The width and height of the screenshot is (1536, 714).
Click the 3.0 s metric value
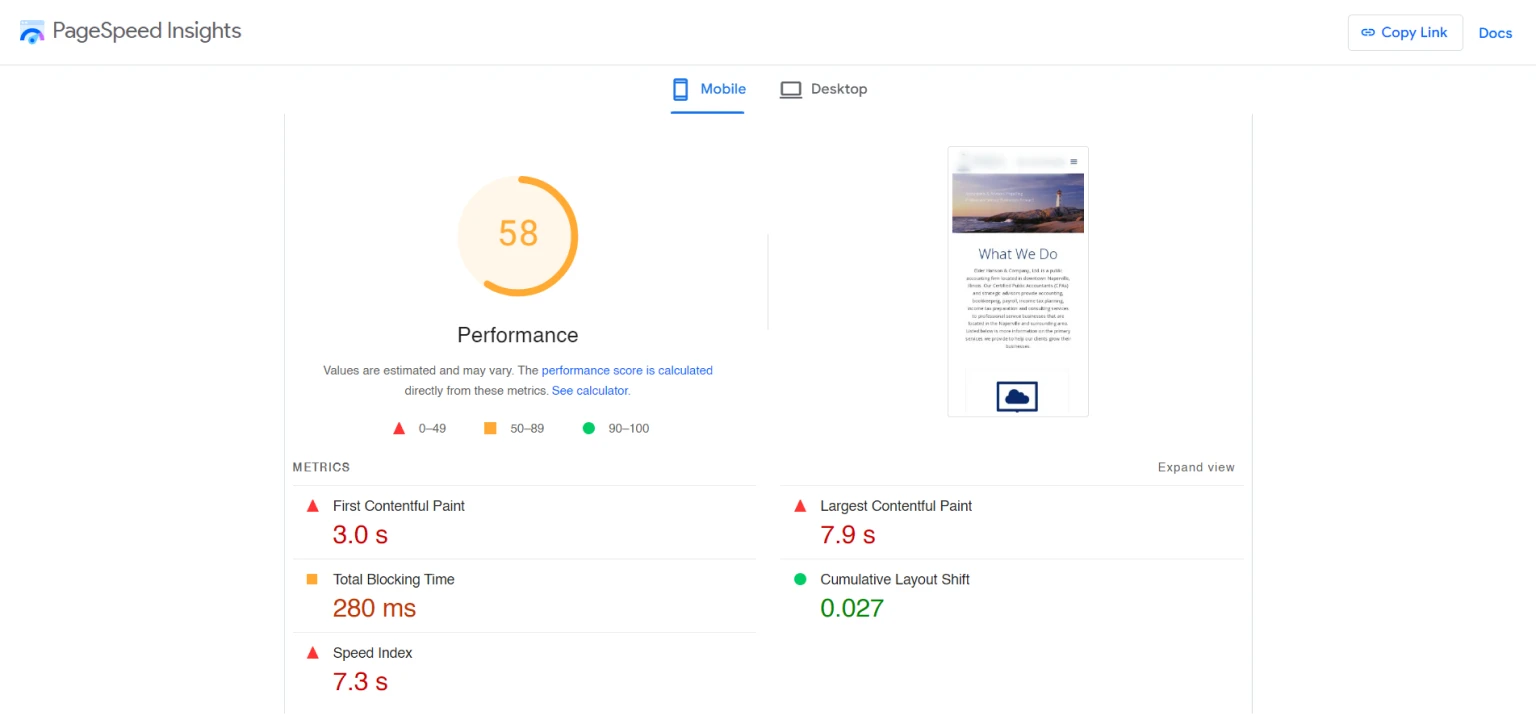tap(360, 535)
